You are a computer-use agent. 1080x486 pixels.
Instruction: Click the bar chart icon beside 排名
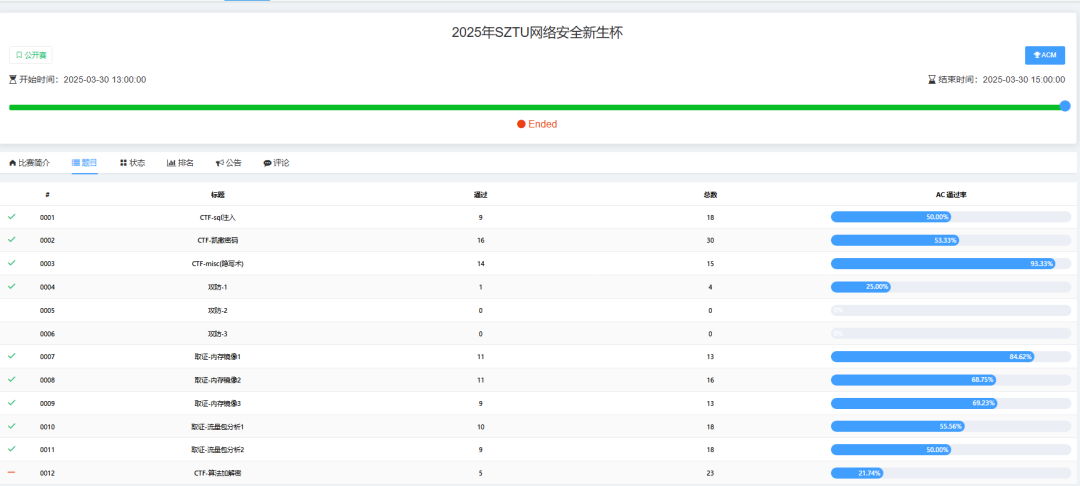[x=171, y=162]
